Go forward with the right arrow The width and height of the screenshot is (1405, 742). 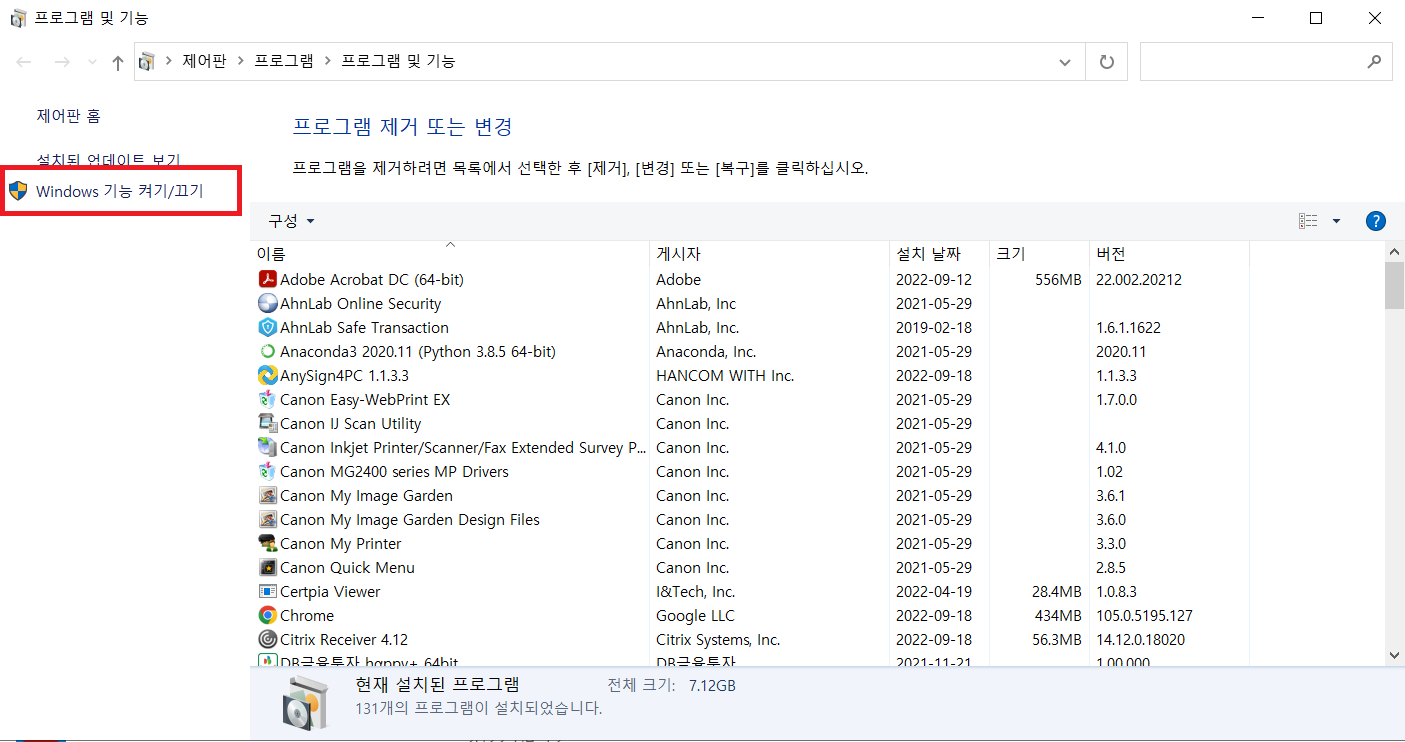(62, 62)
